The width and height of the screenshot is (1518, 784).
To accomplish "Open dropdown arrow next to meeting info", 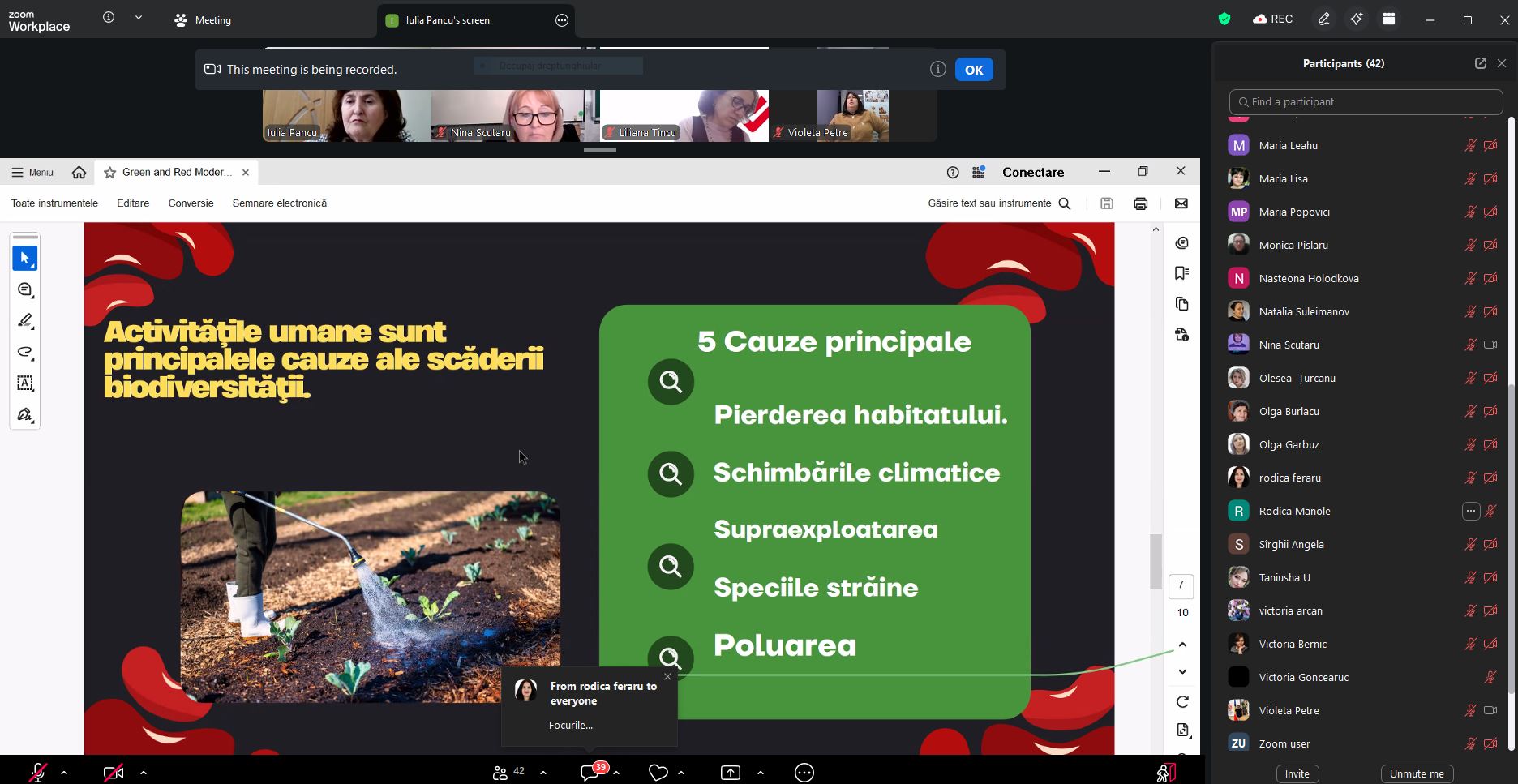I will 139,18.
